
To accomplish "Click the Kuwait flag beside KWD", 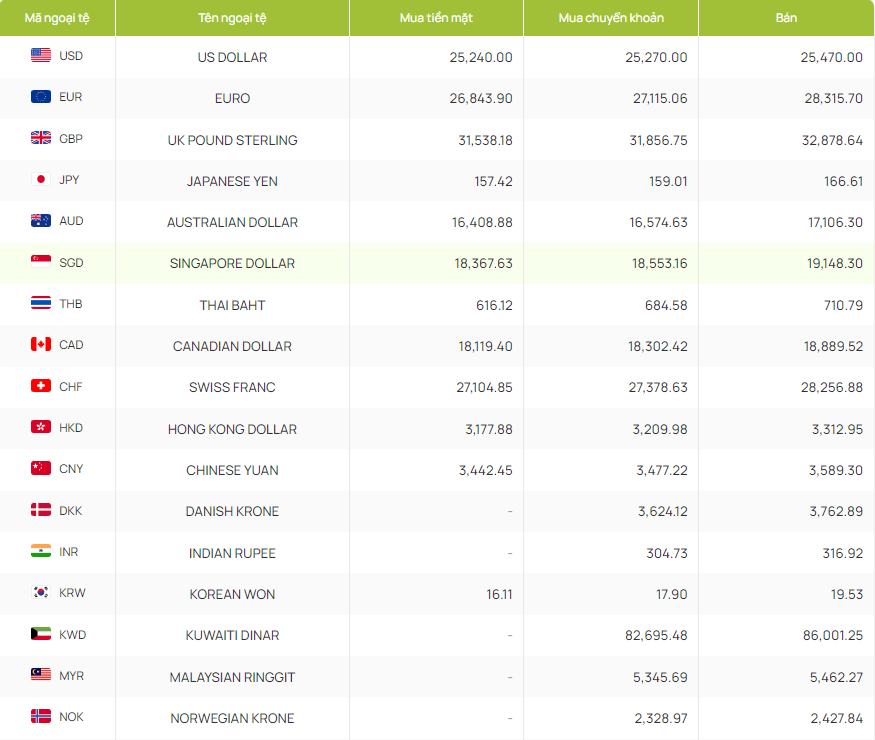I will point(41,634).
